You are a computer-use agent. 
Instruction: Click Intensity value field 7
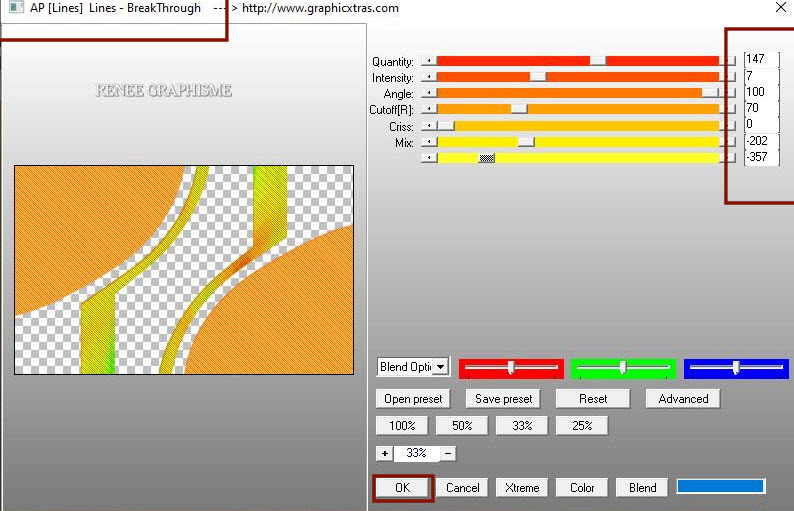761,75
